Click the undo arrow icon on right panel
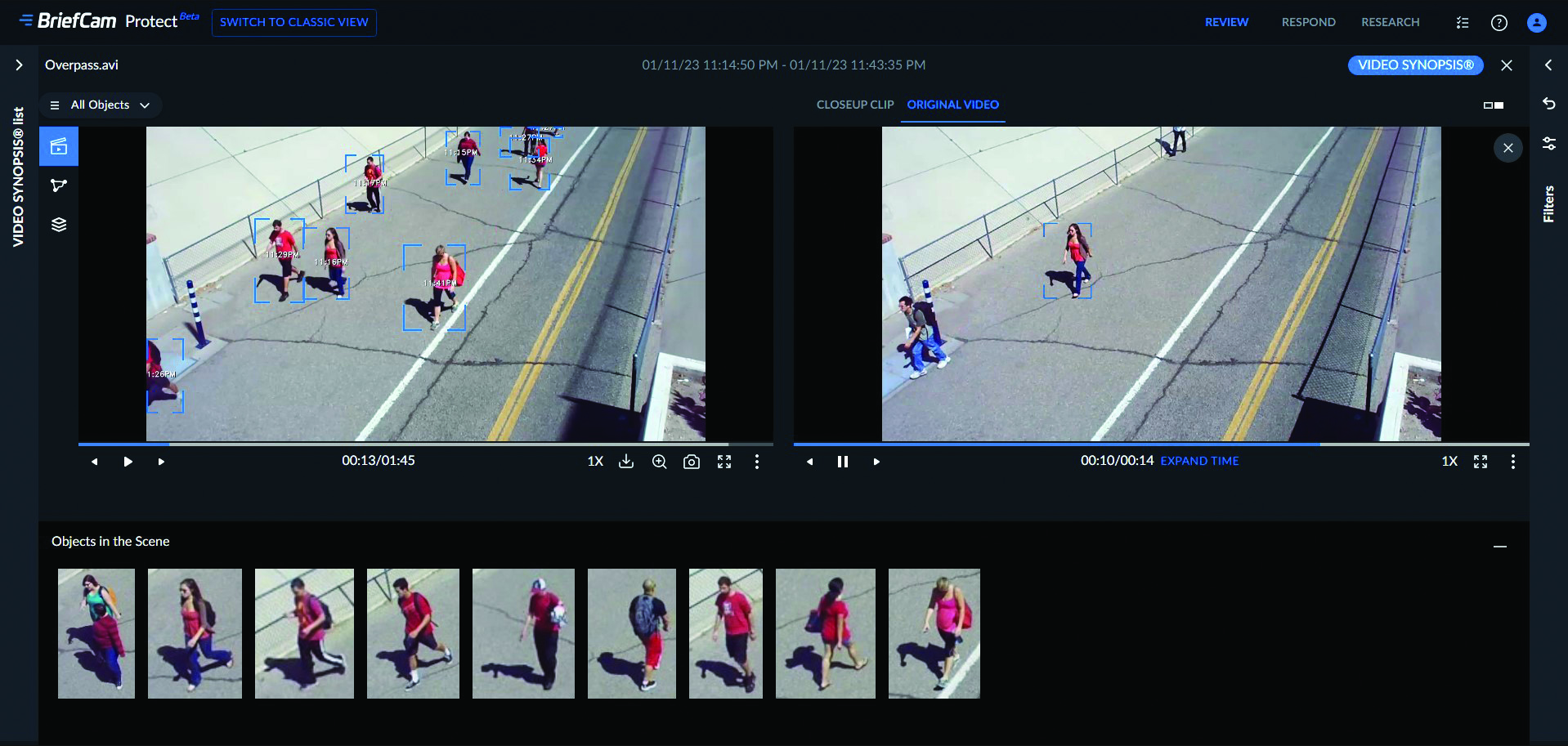 click(1548, 104)
